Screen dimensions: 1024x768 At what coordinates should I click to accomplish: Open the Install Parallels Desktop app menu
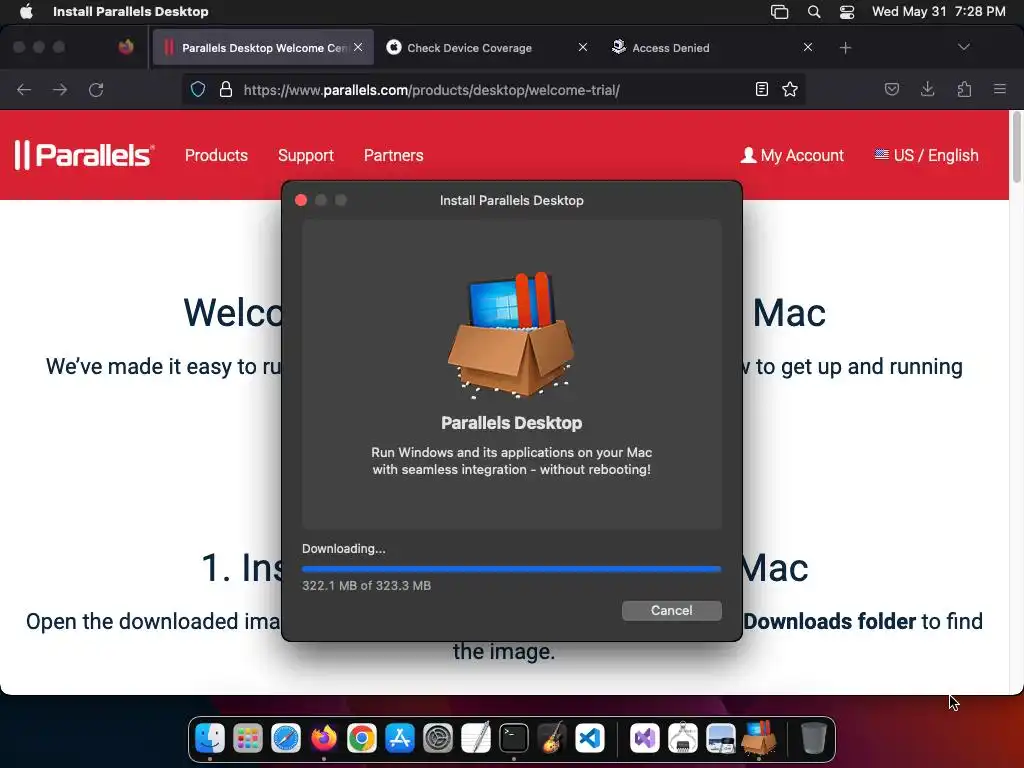(x=131, y=11)
